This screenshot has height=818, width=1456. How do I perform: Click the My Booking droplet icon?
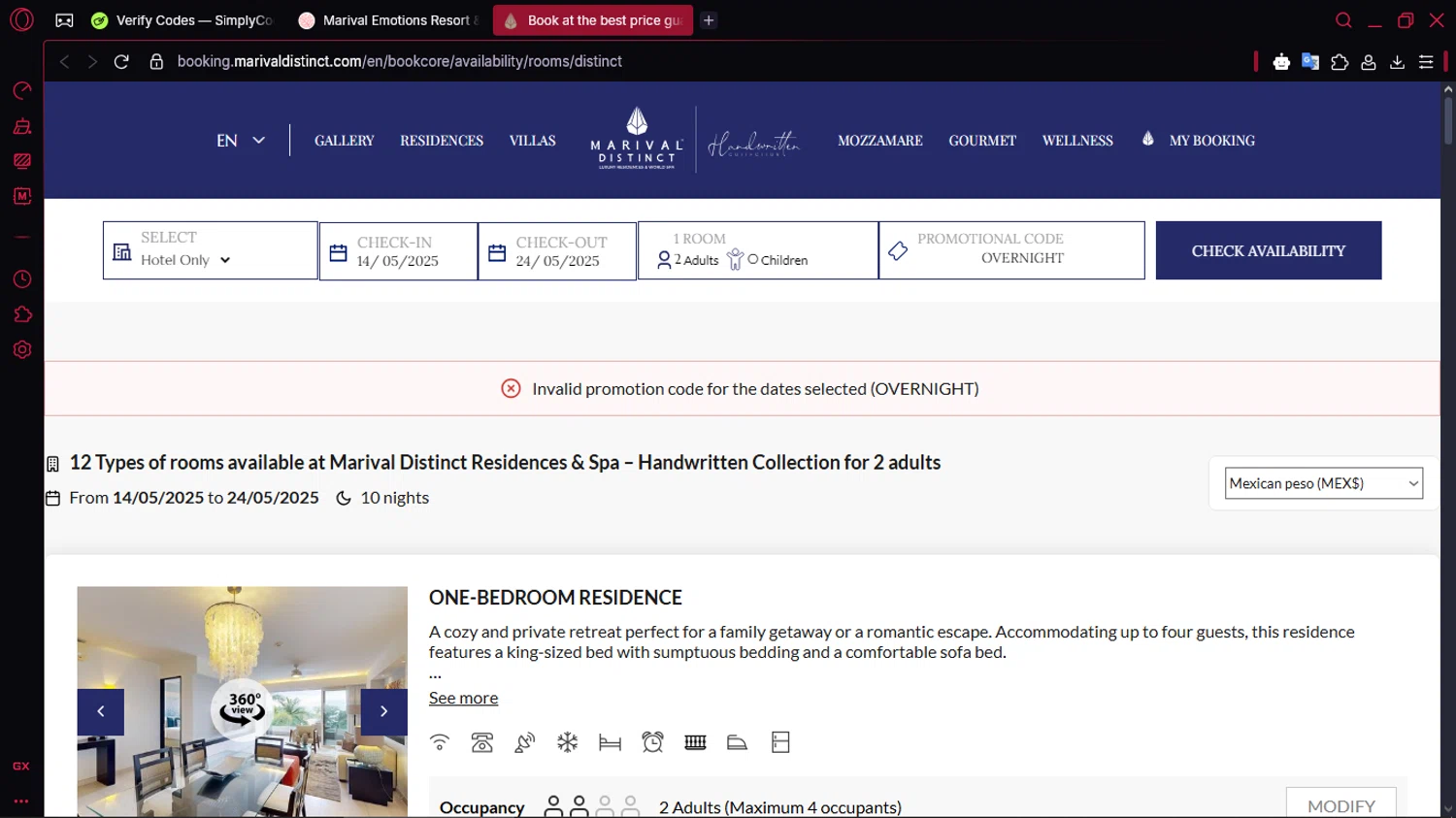(x=1148, y=140)
